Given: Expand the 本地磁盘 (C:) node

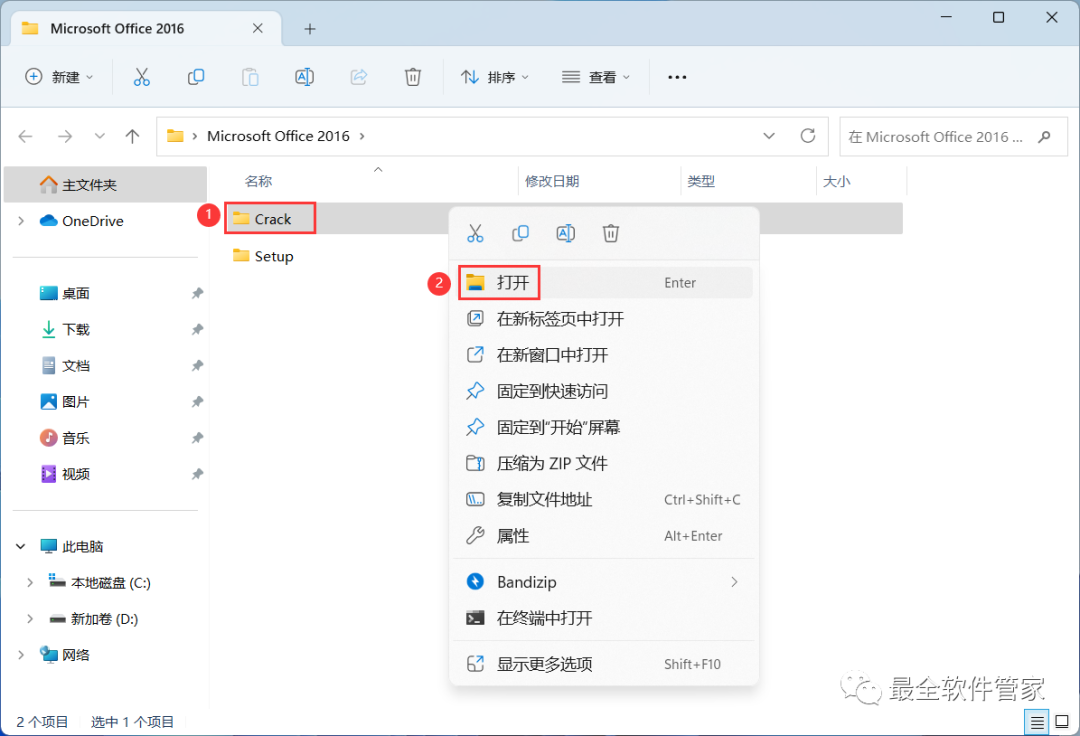Looking at the screenshot, I should 30,582.
